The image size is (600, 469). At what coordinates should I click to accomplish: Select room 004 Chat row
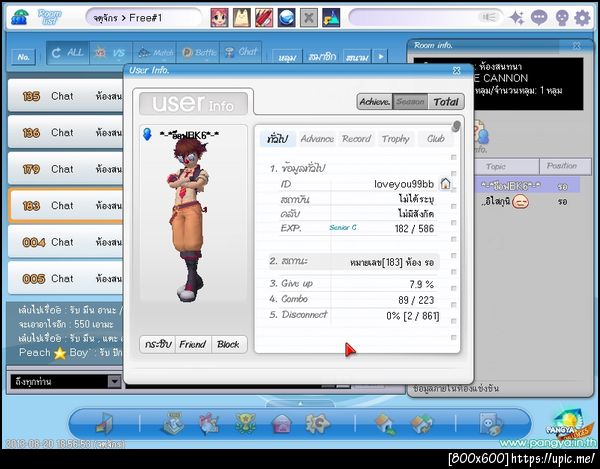[x=66, y=242]
